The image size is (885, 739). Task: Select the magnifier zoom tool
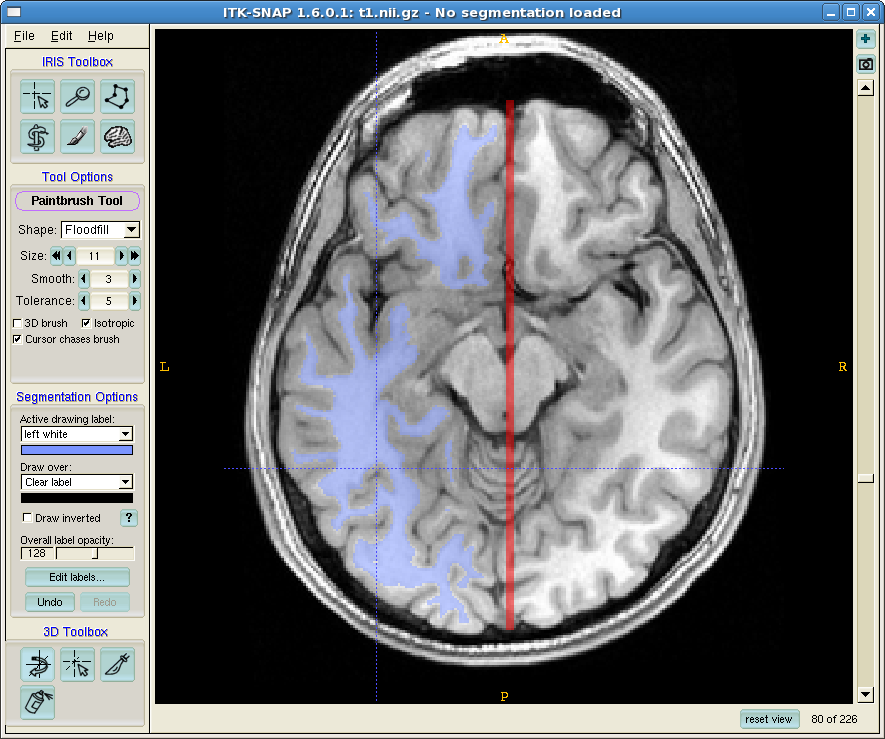(x=78, y=97)
